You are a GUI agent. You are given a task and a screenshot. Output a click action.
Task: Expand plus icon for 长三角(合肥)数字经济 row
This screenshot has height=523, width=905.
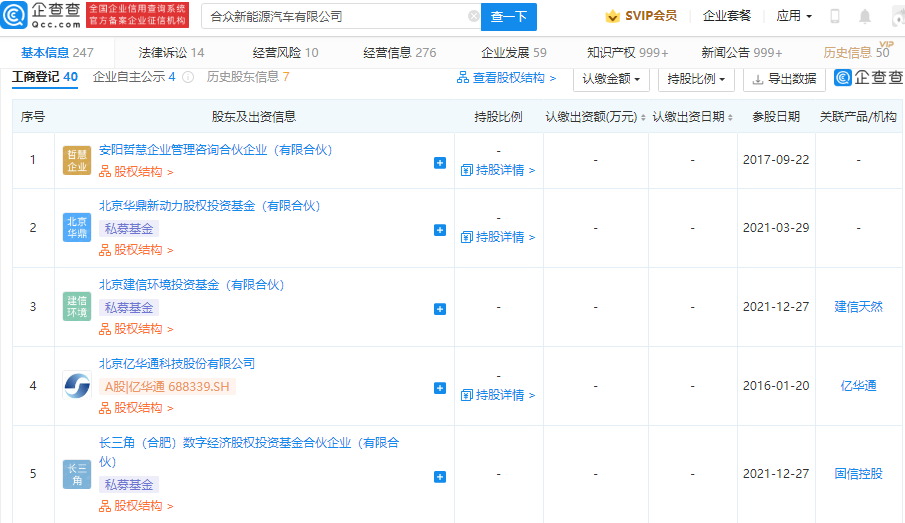tap(440, 477)
